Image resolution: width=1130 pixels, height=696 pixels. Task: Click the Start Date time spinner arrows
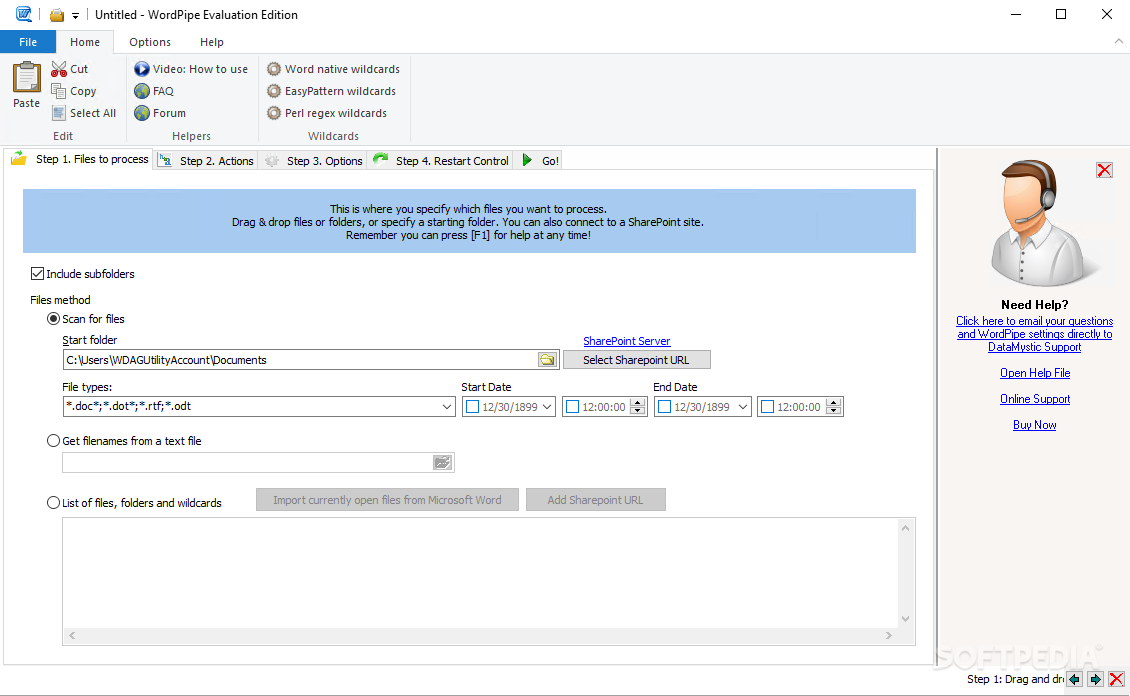click(x=637, y=407)
